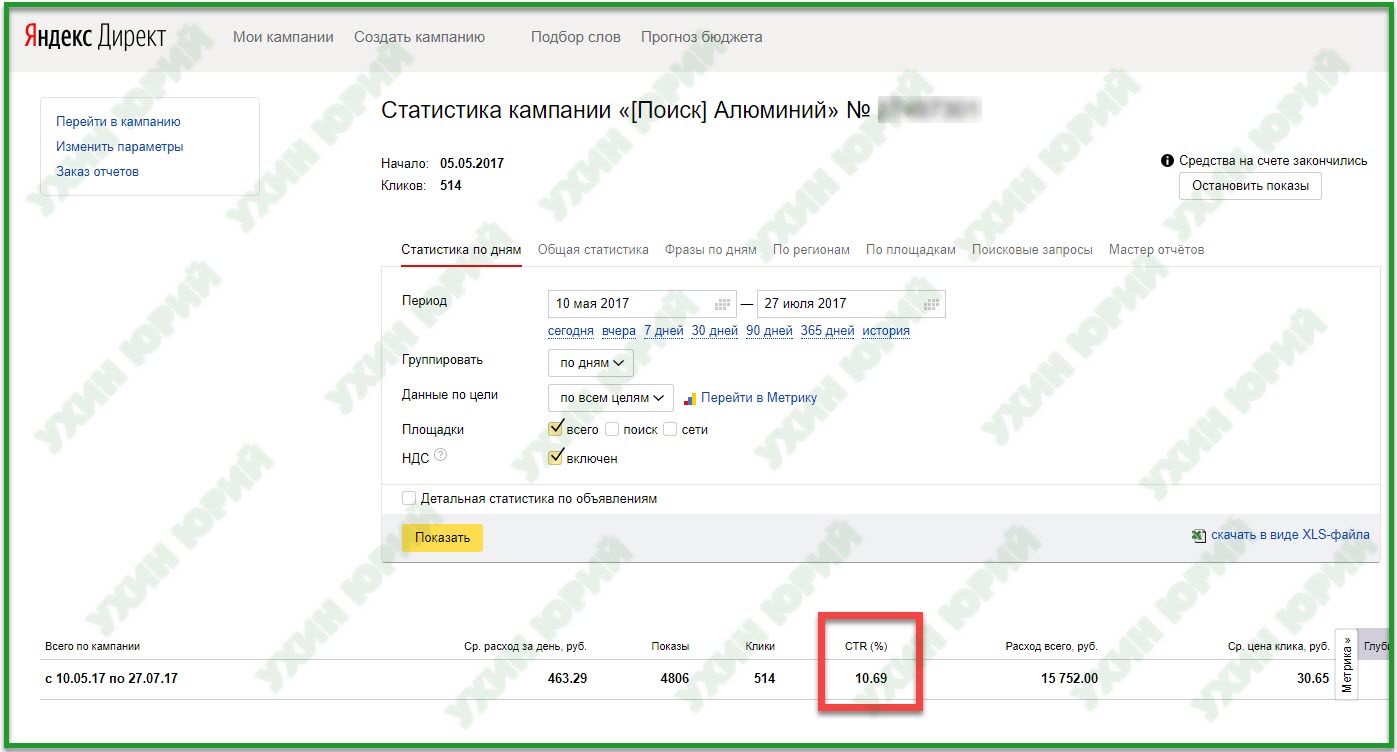This screenshot has width=1397, height=752.
Task: Switch to the 'По площадкам' tab
Action: [911, 250]
